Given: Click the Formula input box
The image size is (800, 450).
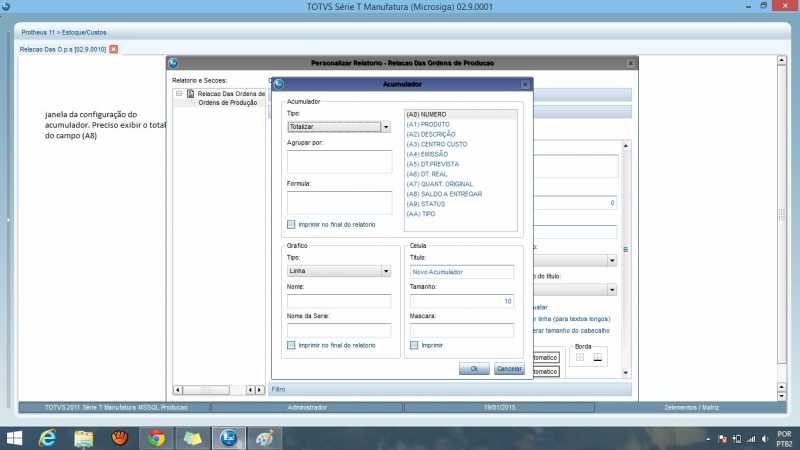Looking at the screenshot, I should [x=339, y=203].
